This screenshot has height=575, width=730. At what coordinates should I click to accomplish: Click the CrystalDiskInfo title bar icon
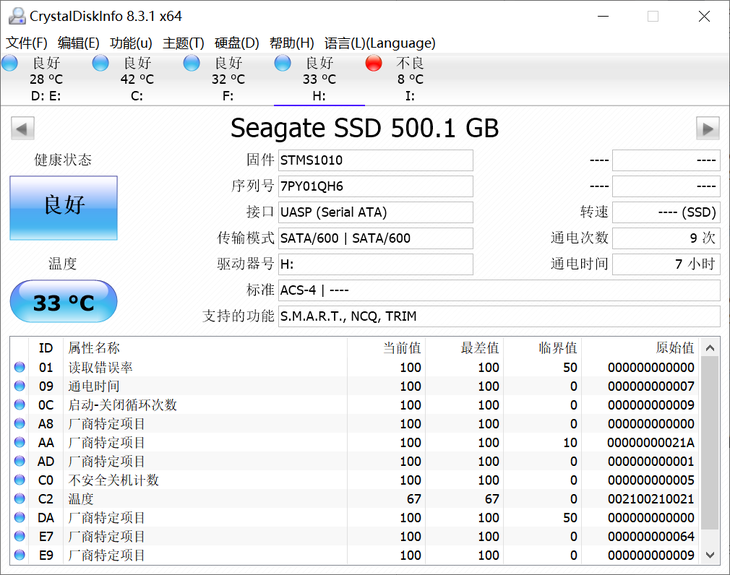(17, 16)
